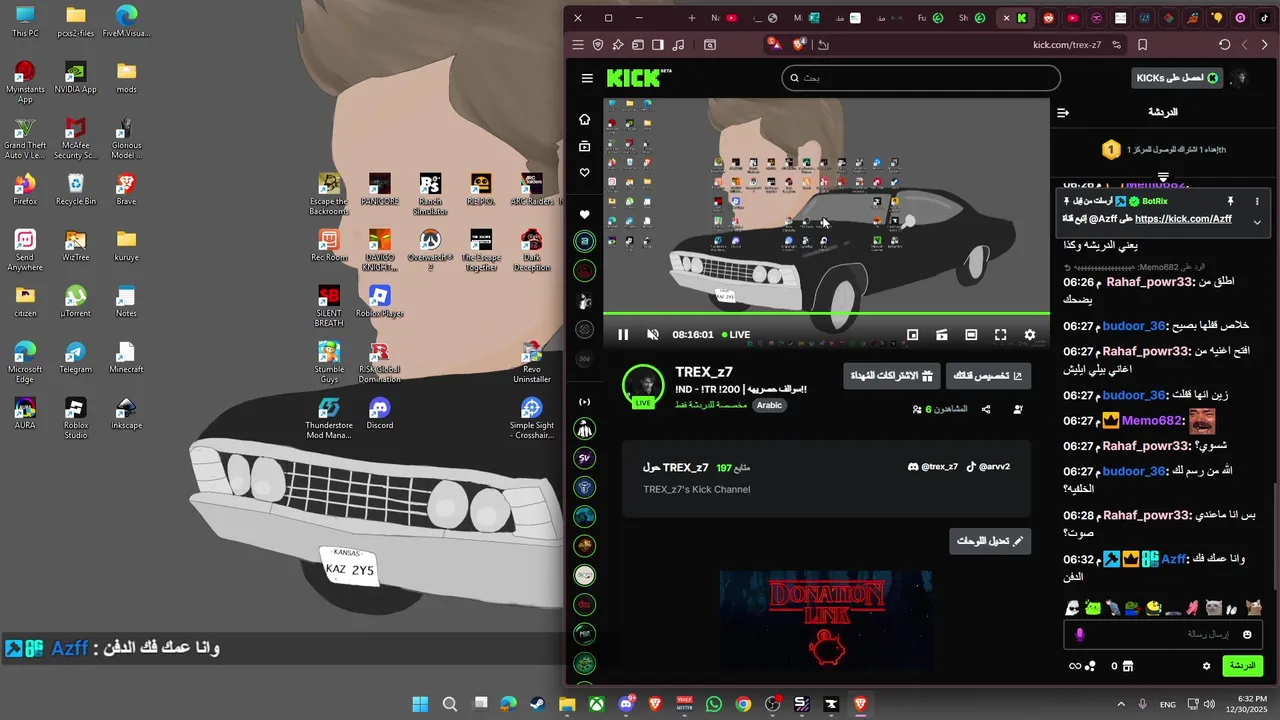This screenshot has height=720, width=1280.
Task: Open a new browser tab with plus
Action: pyautogui.click(x=691, y=18)
